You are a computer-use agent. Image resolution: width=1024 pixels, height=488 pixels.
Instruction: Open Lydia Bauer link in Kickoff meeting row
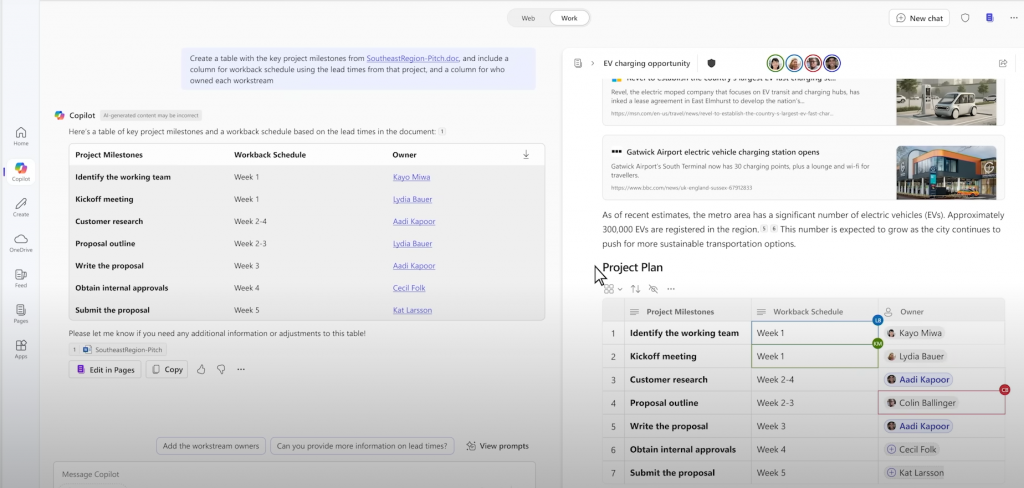412,199
